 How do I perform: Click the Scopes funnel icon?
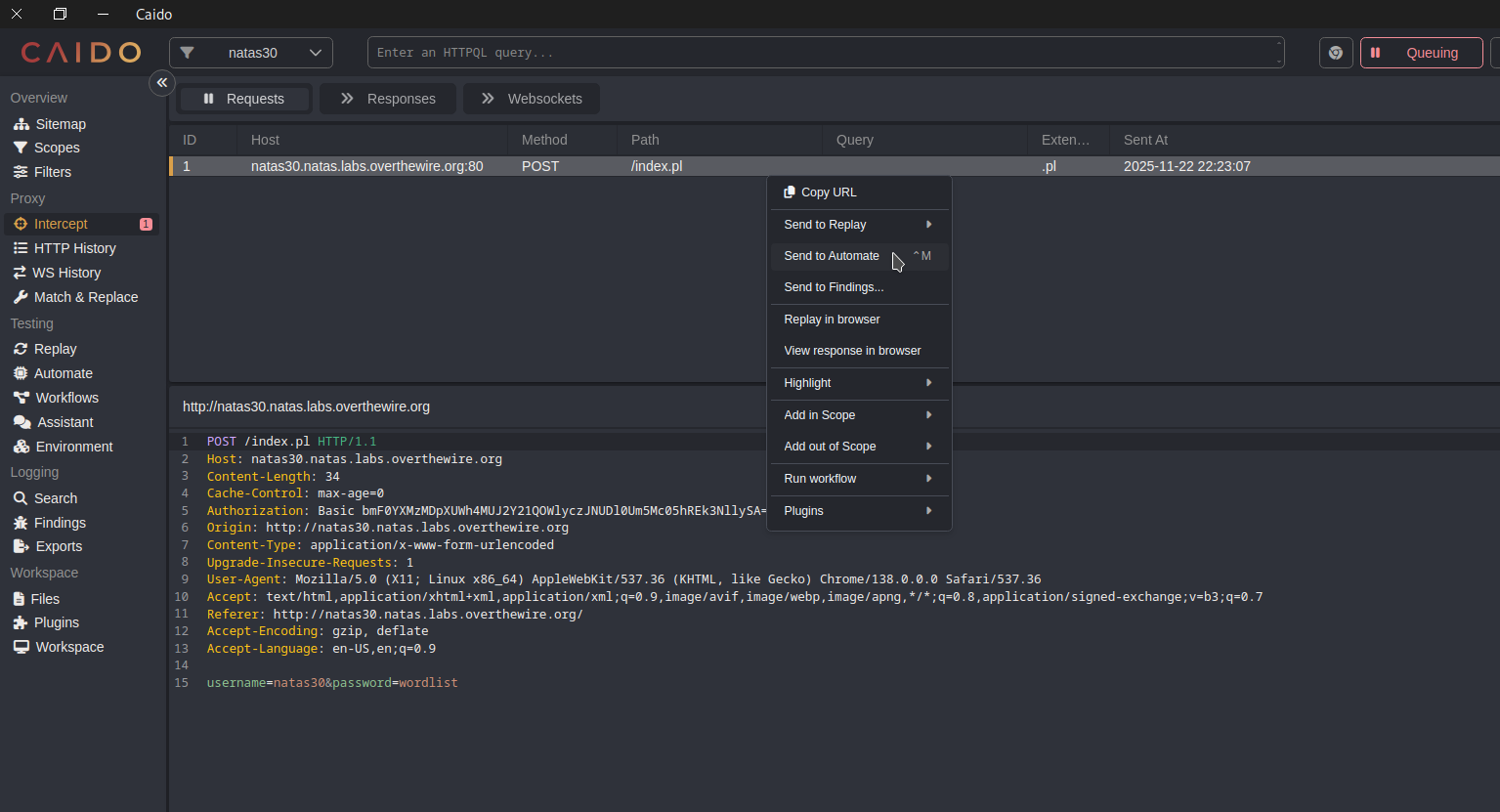click(21, 148)
